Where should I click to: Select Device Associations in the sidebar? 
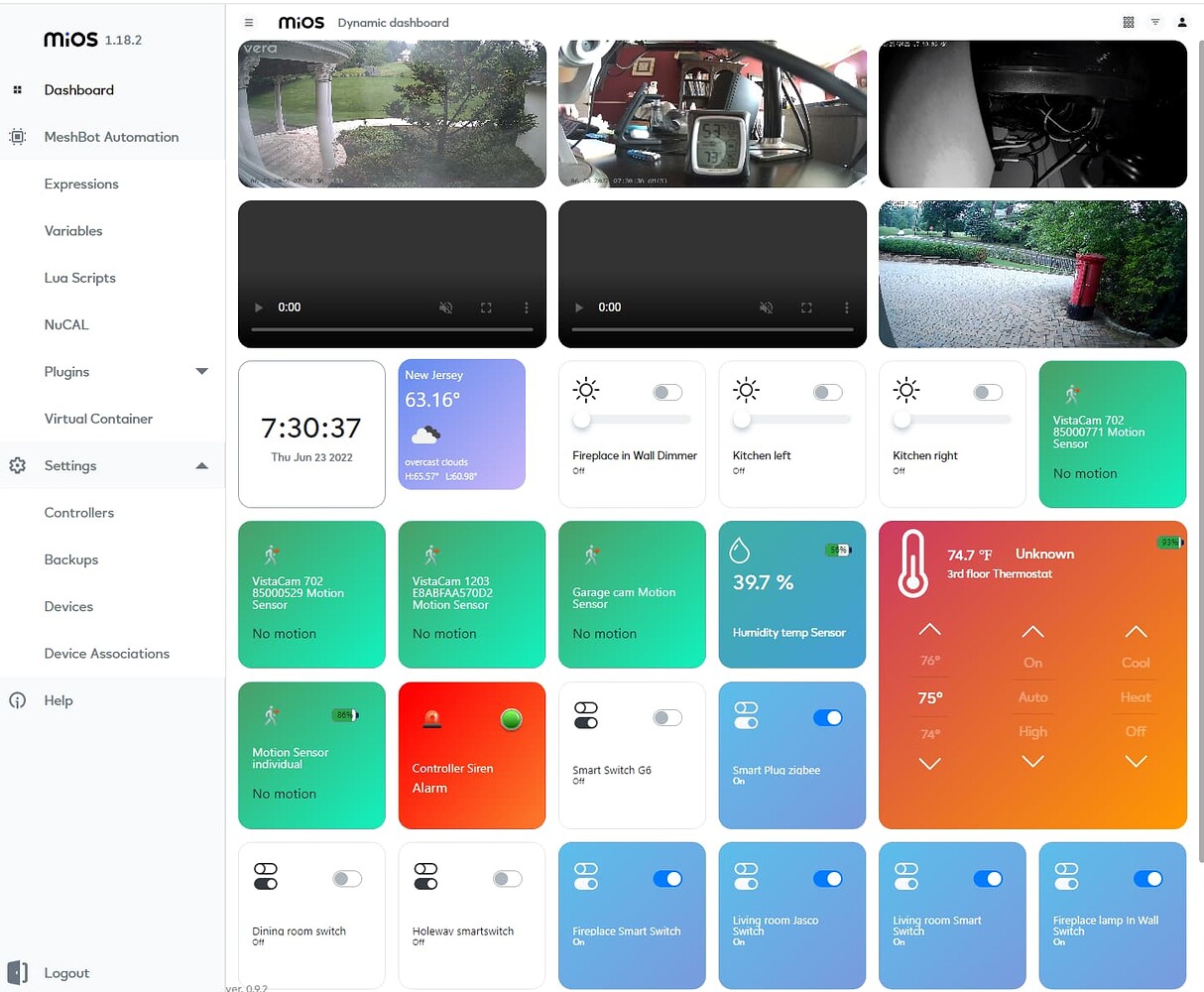pyautogui.click(x=106, y=654)
